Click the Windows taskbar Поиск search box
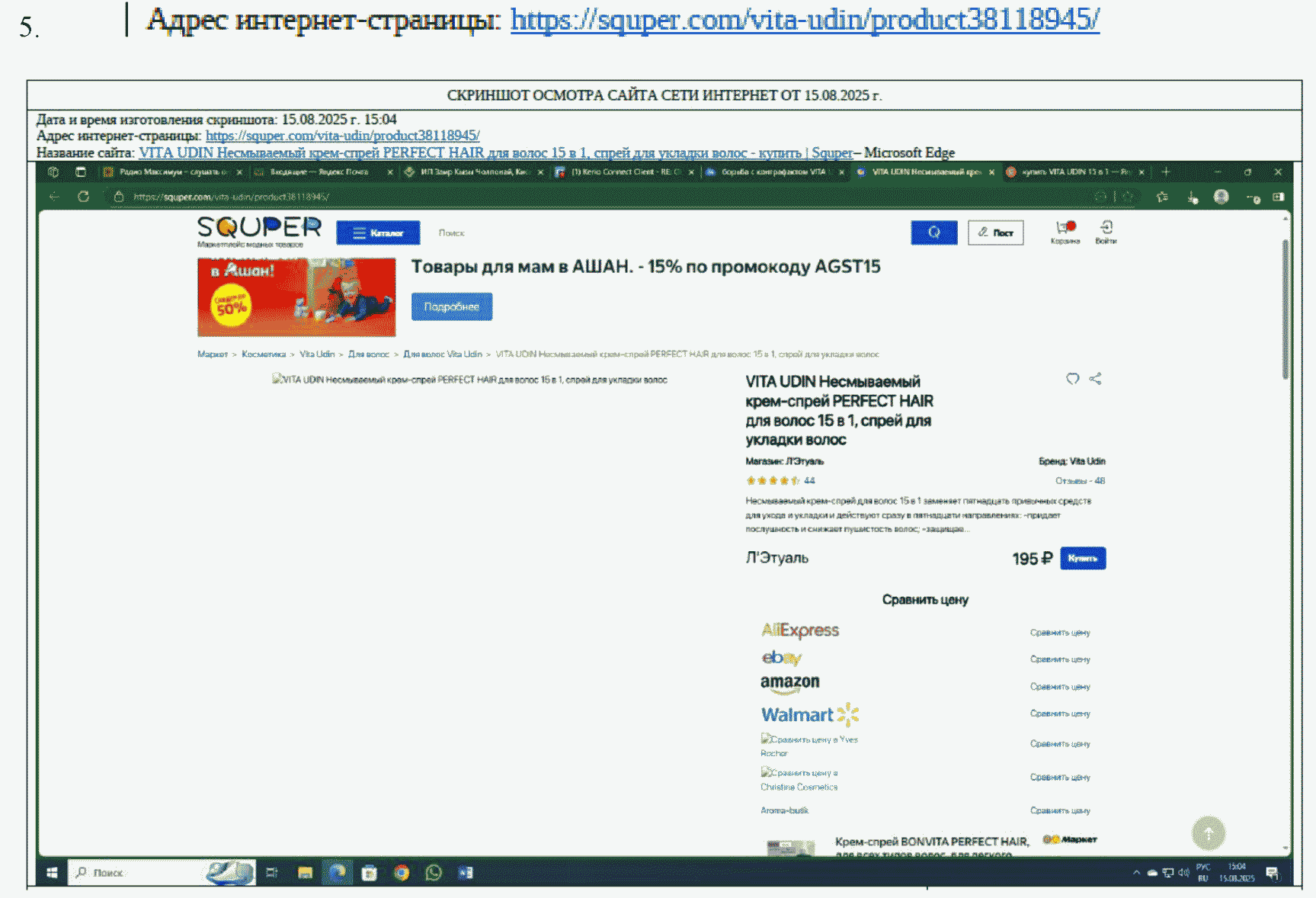This screenshot has width=1316, height=898. (x=162, y=873)
